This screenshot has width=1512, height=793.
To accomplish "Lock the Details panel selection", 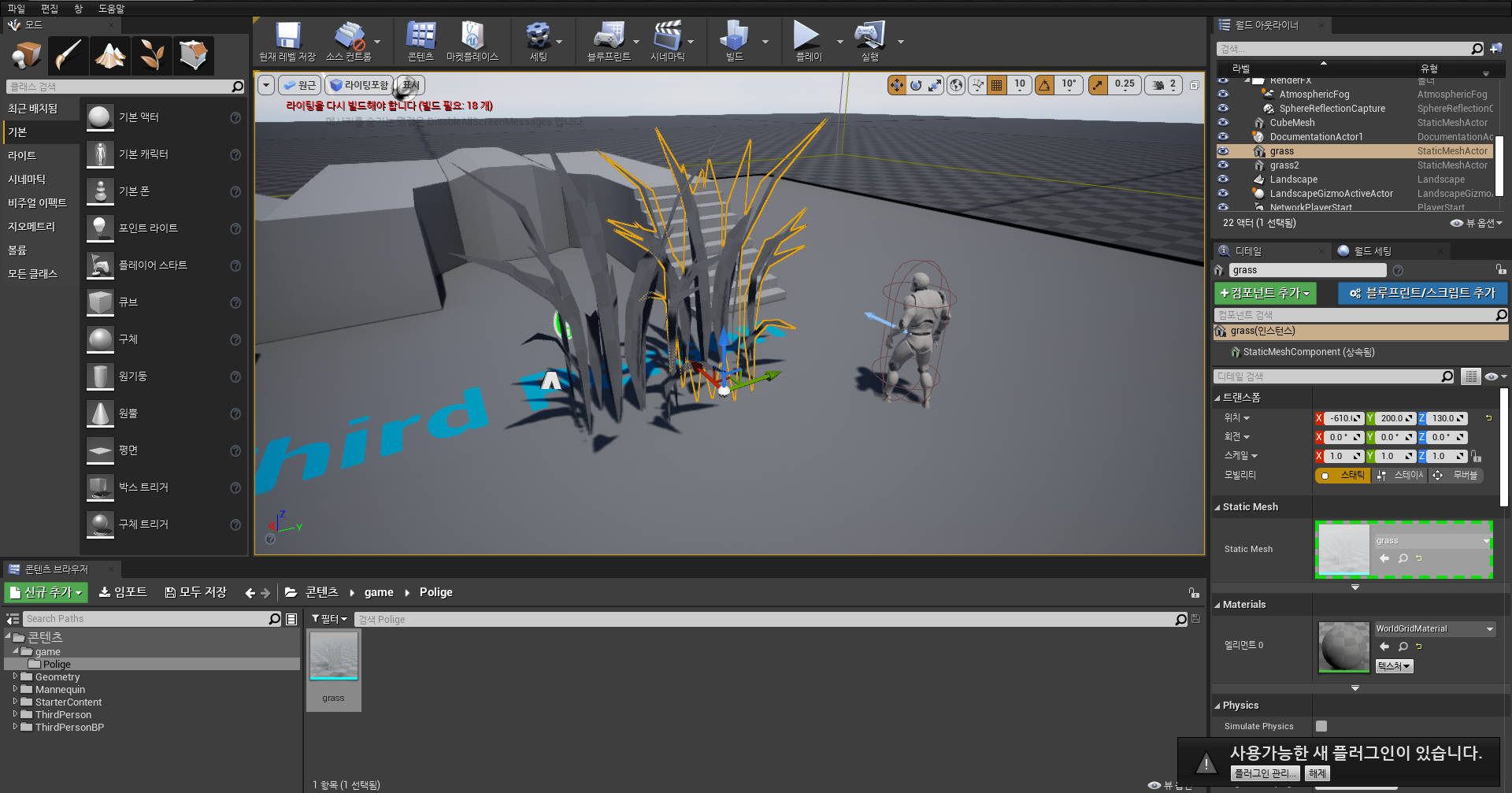I will [1501, 269].
